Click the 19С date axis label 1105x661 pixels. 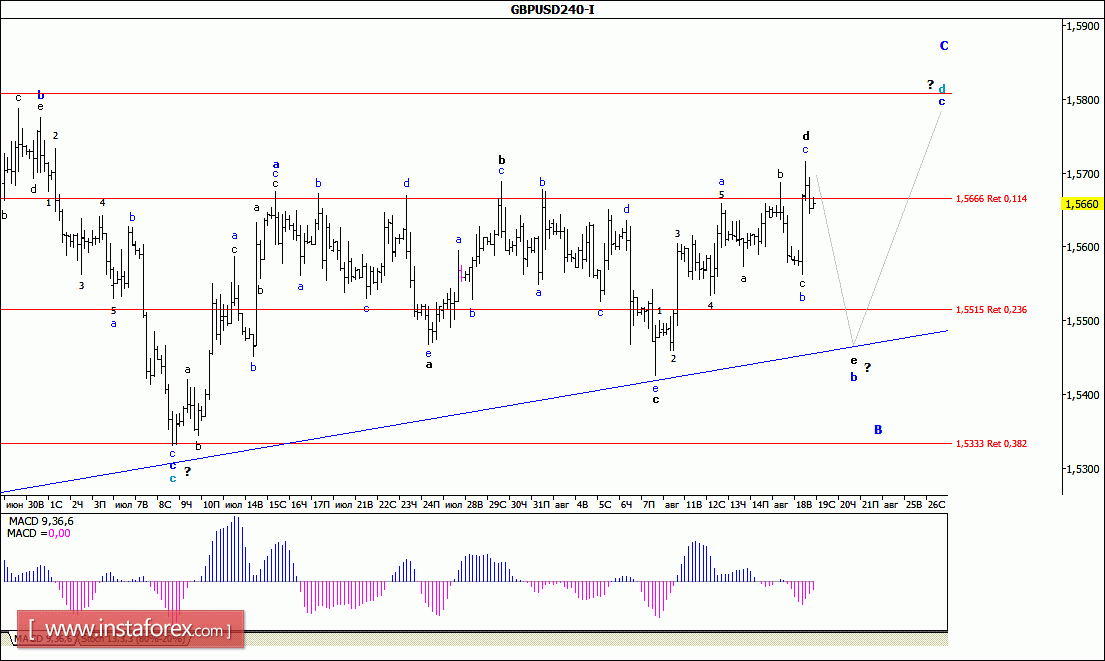[x=827, y=505]
